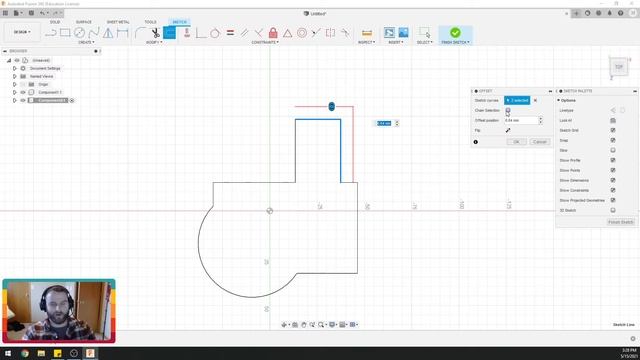The height and width of the screenshot is (360, 640).
Task: Switch to the Sheet Metal tab
Action: 118,22
